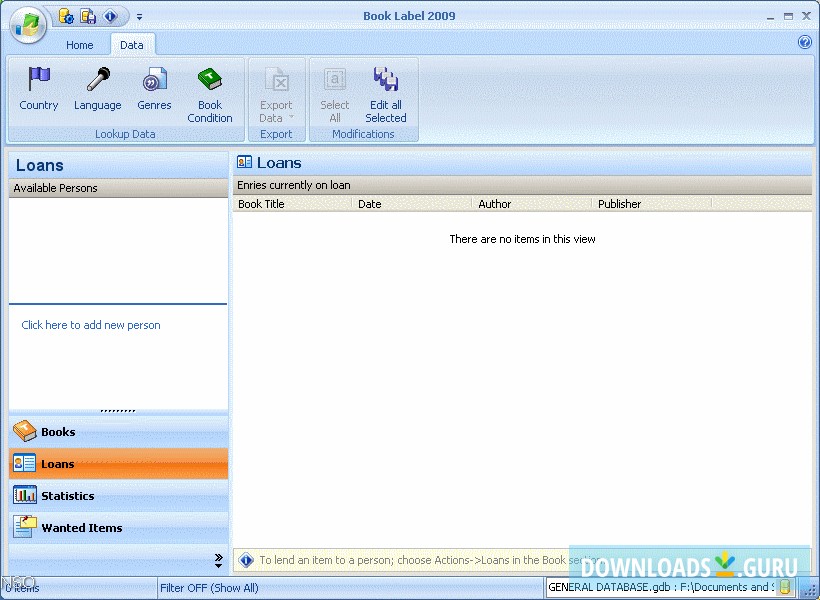The height and width of the screenshot is (600, 820).
Task: Close the Book Label 2009 window
Action: 806,17
